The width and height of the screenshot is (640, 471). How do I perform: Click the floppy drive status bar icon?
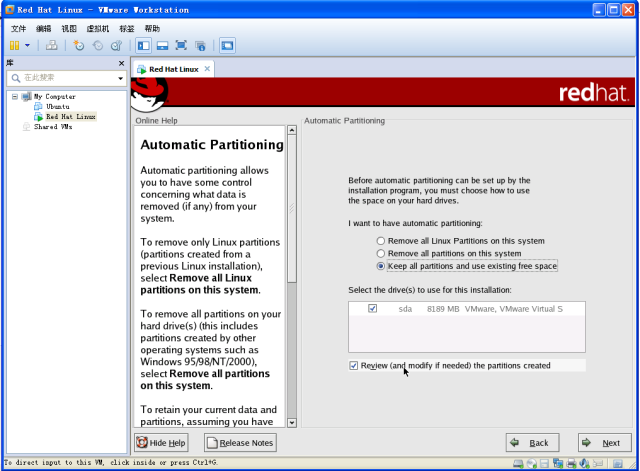544,463
